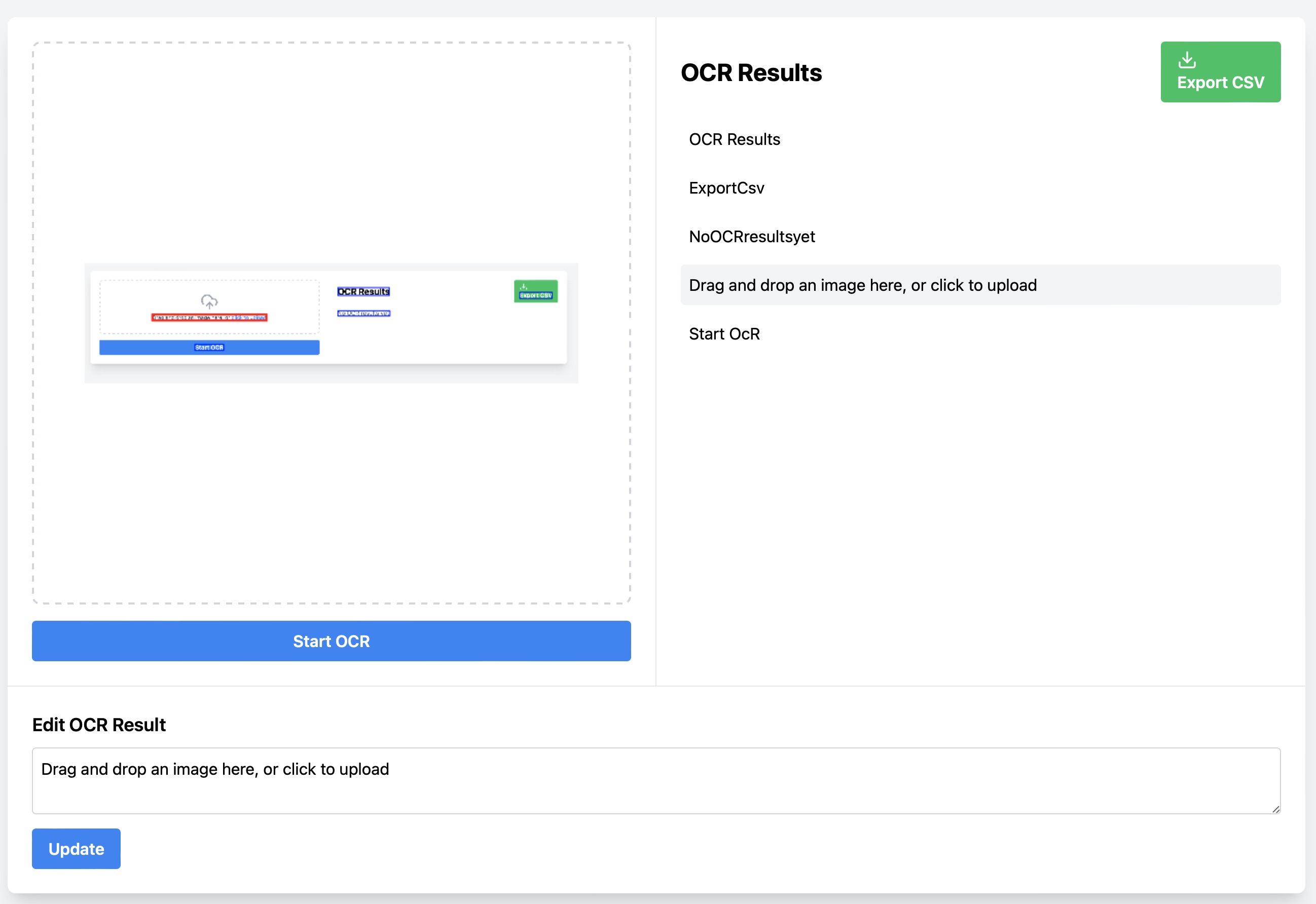Image resolution: width=1316 pixels, height=904 pixels.
Task: Click the large Start OCR button
Action: [x=332, y=641]
